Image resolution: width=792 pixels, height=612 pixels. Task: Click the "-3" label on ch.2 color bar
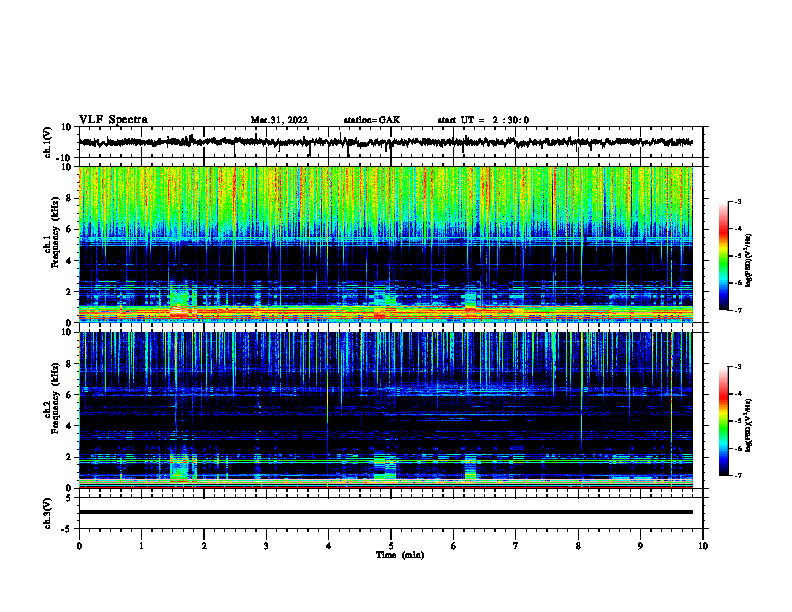pos(737,367)
